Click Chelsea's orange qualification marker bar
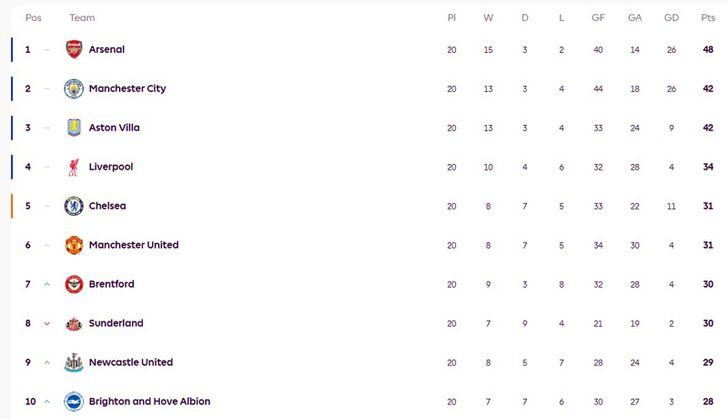Image resolution: width=728 pixels, height=419 pixels. point(12,206)
